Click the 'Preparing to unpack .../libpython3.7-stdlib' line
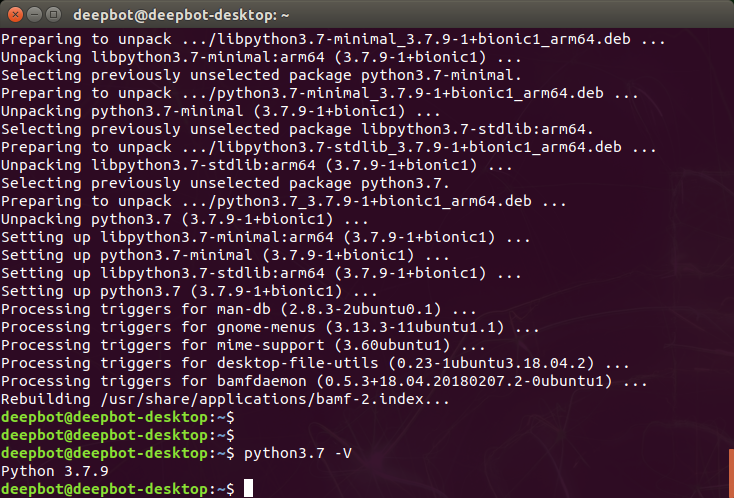Image resolution: width=734 pixels, height=498 pixels. (x=329, y=147)
